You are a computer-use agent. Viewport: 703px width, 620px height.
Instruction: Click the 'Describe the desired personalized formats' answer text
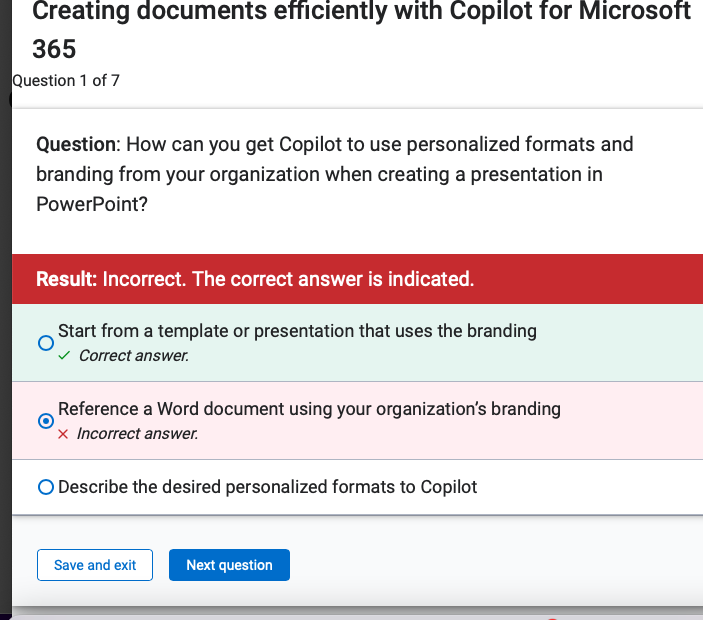coord(268,487)
